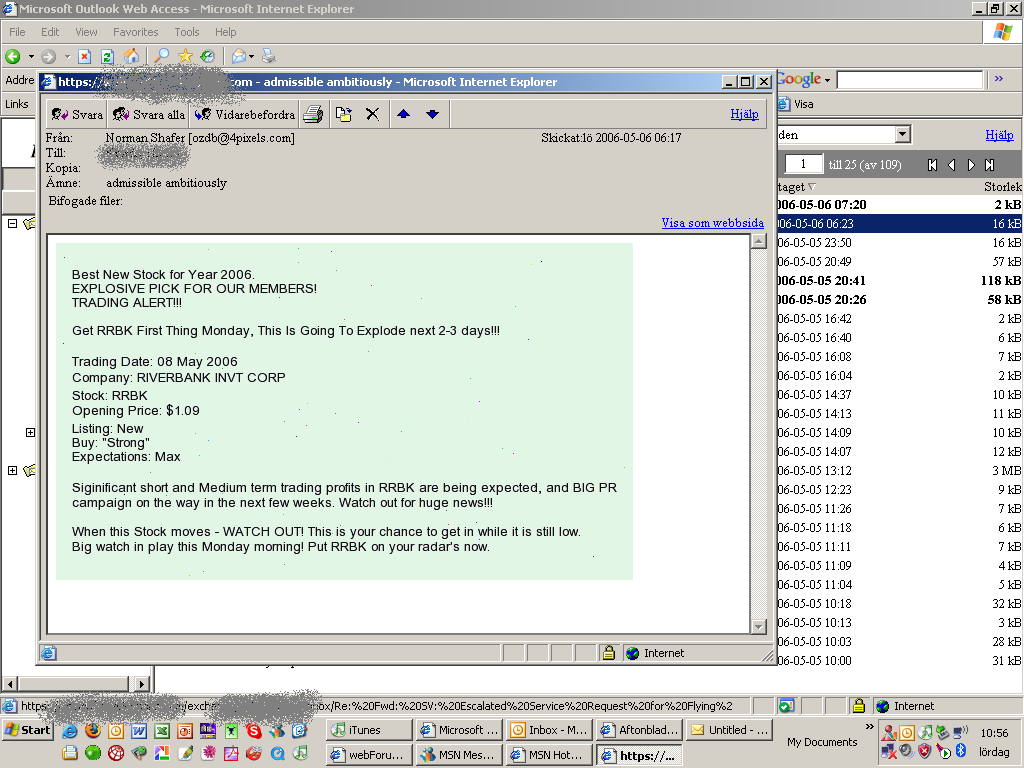Open Google toolbar dropdown arrow

click(827, 80)
